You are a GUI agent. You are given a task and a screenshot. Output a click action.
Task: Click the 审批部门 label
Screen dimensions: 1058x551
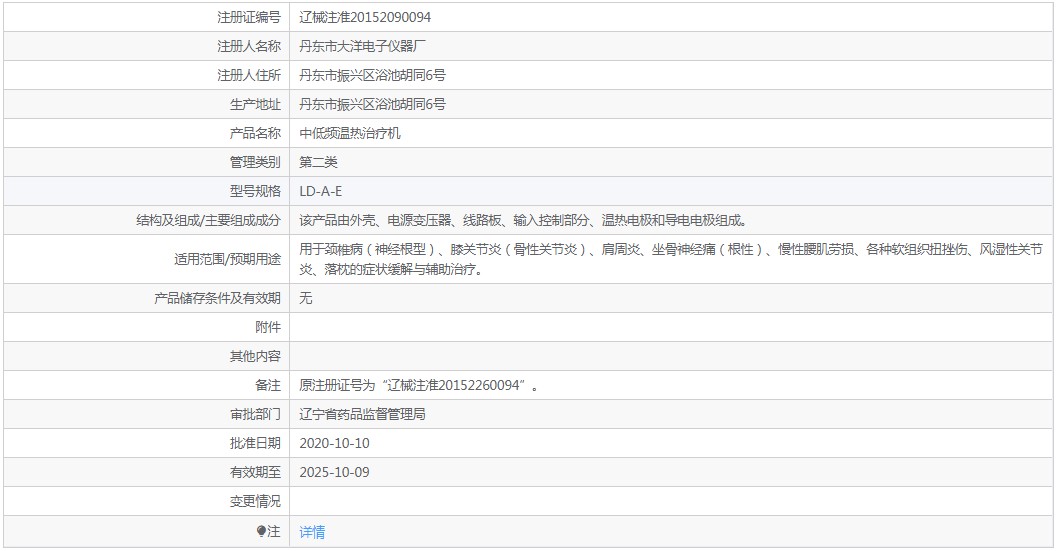pyautogui.click(x=255, y=414)
